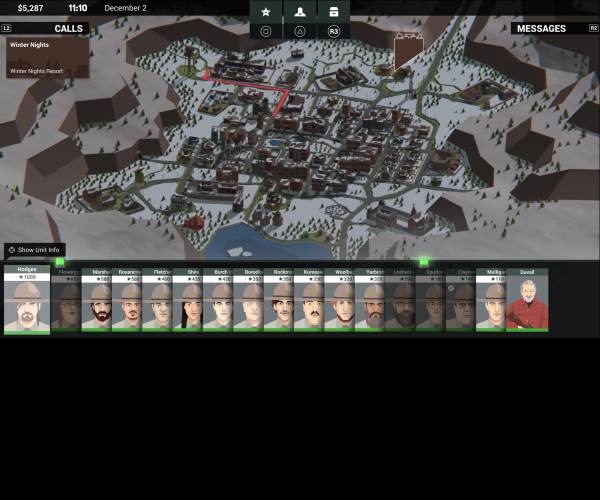The width and height of the screenshot is (600, 500).
Task: Select the grey-bearded officer rated 300
Action: tap(370, 300)
